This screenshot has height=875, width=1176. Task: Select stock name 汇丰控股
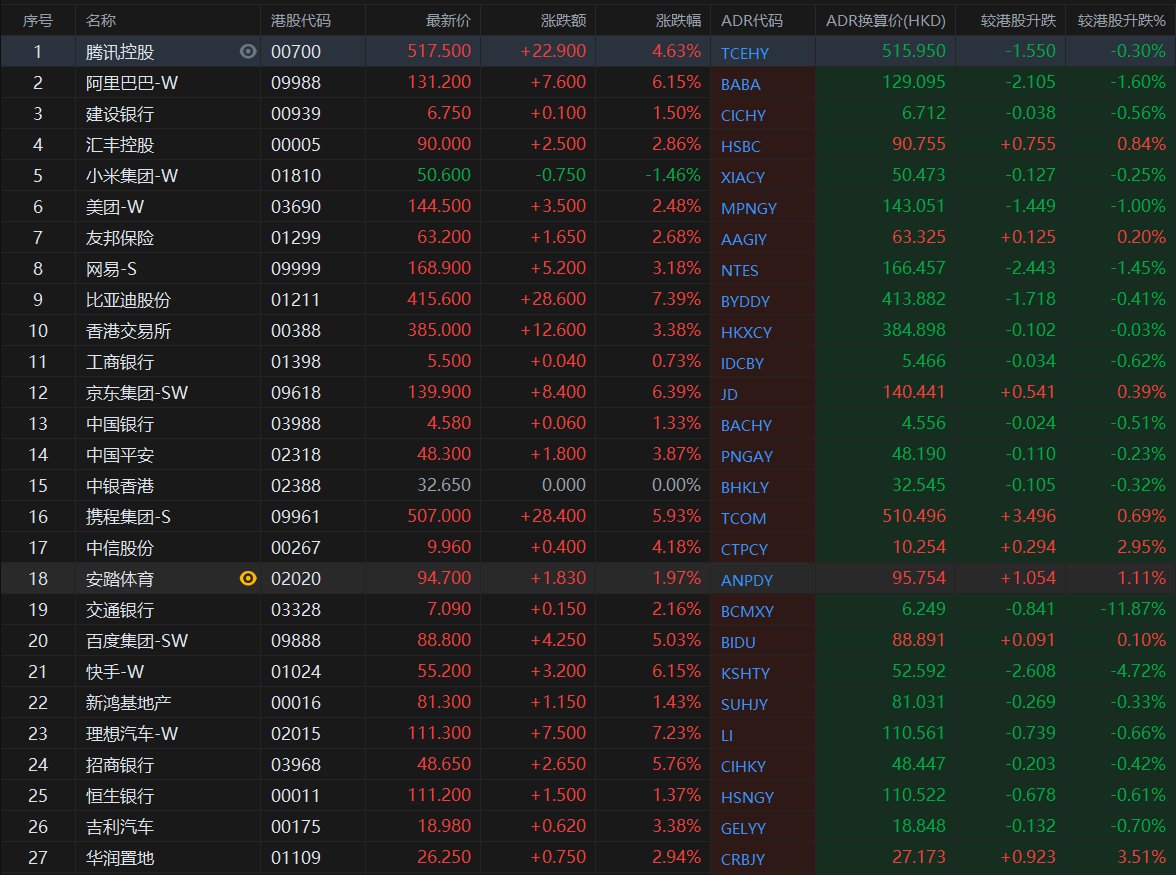point(120,145)
